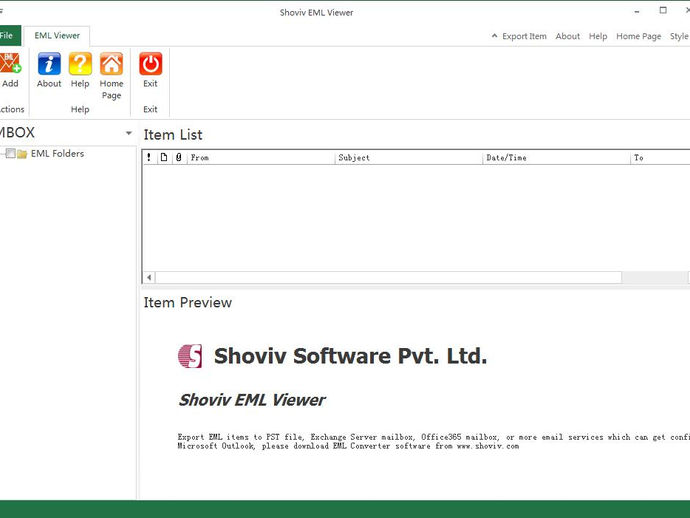The width and height of the screenshot is (690, 518).
Task: Click the document type column header icon
Action: pos(164,157)
